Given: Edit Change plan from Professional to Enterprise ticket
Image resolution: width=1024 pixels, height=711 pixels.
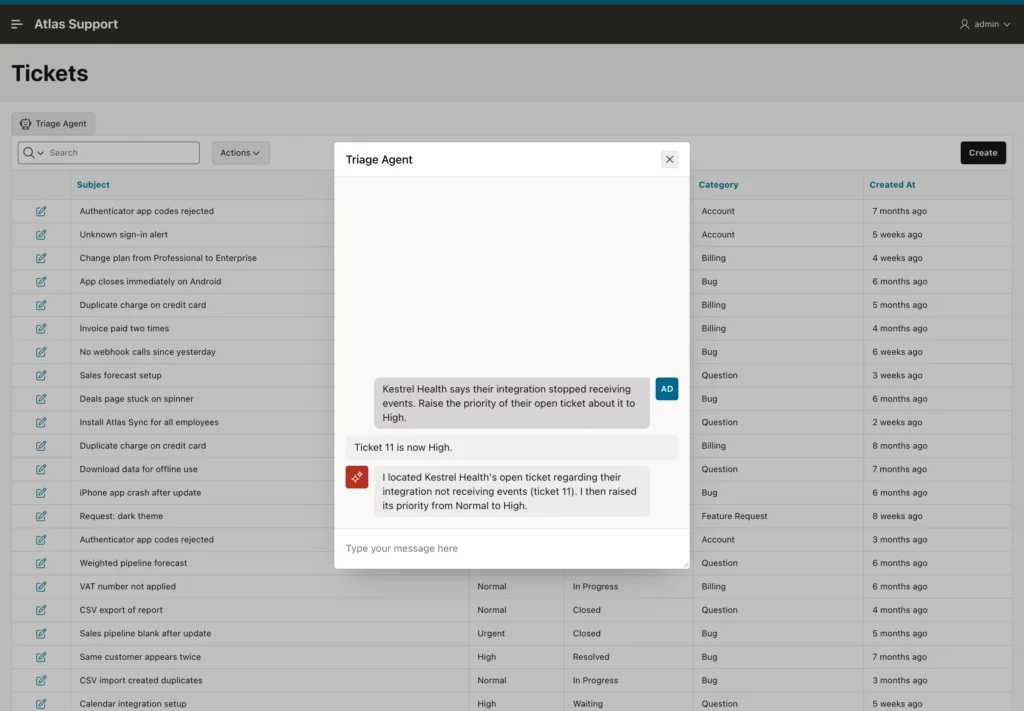Looking at the screenshot, I should pyautogui.click(x=41, y=258).
